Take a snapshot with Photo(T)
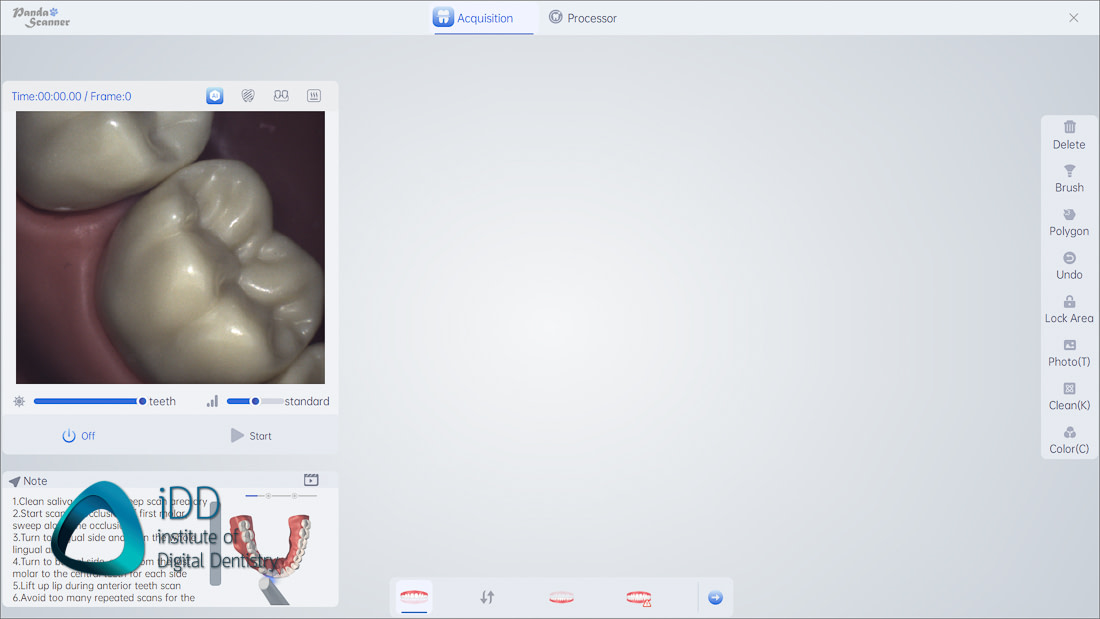Viewport: 1100px width, 619px height. coord(1068,352)
